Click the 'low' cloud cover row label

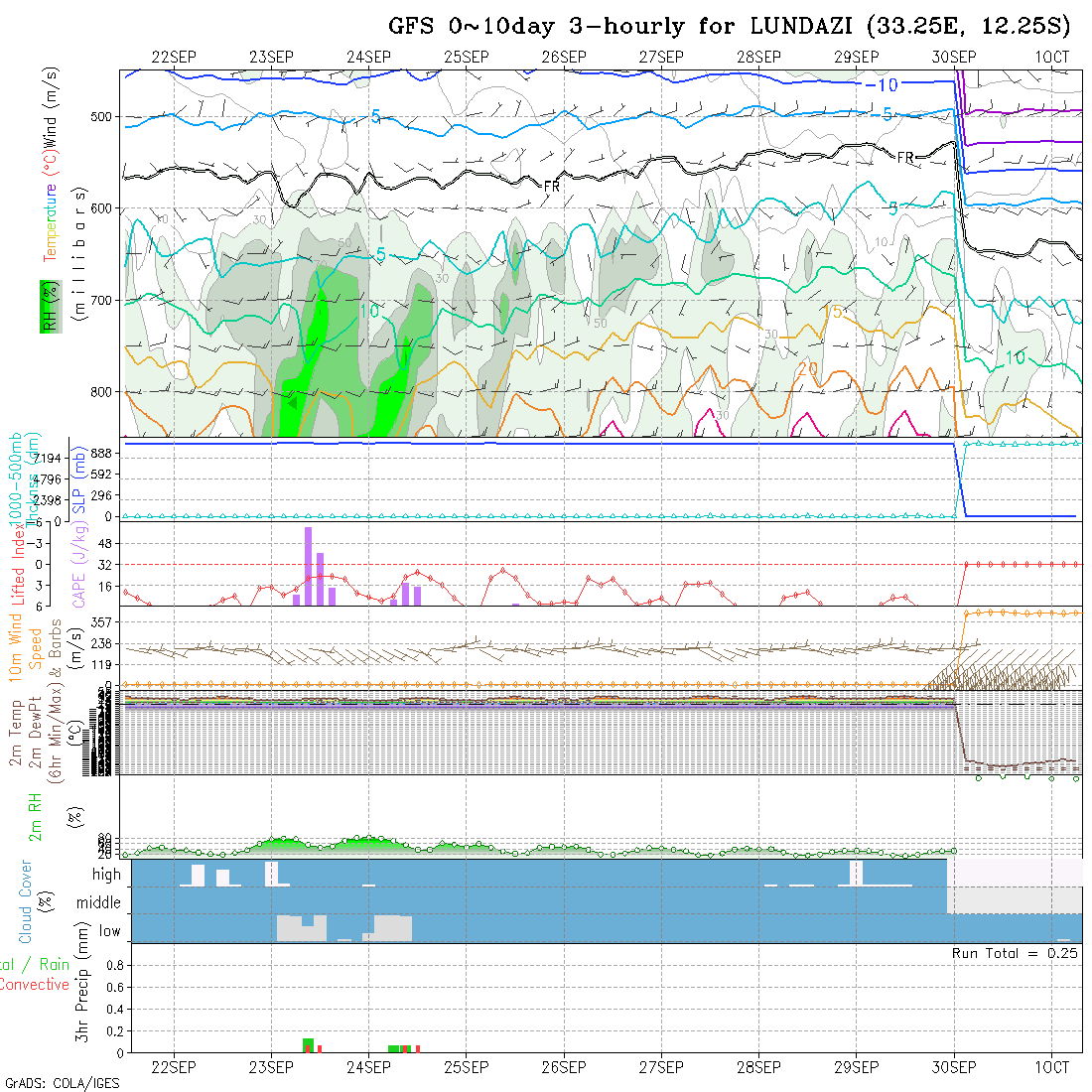(x=108, y=931)
